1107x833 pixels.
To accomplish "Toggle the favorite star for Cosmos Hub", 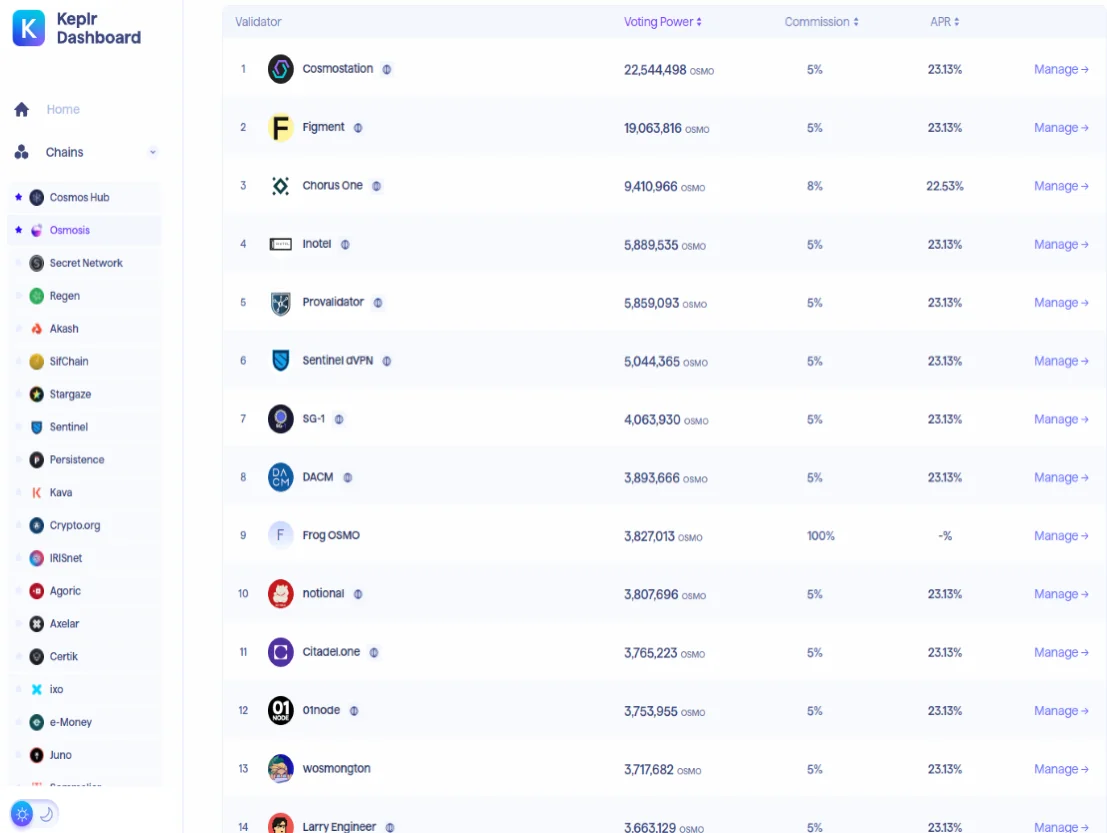I will 18,197.
